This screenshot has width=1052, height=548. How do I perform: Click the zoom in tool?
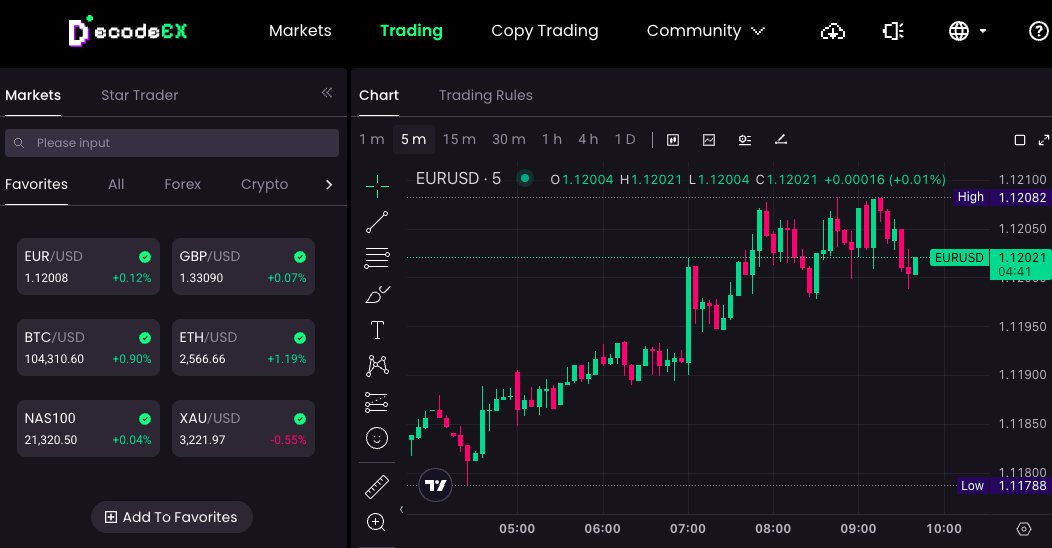pos(377,521)
